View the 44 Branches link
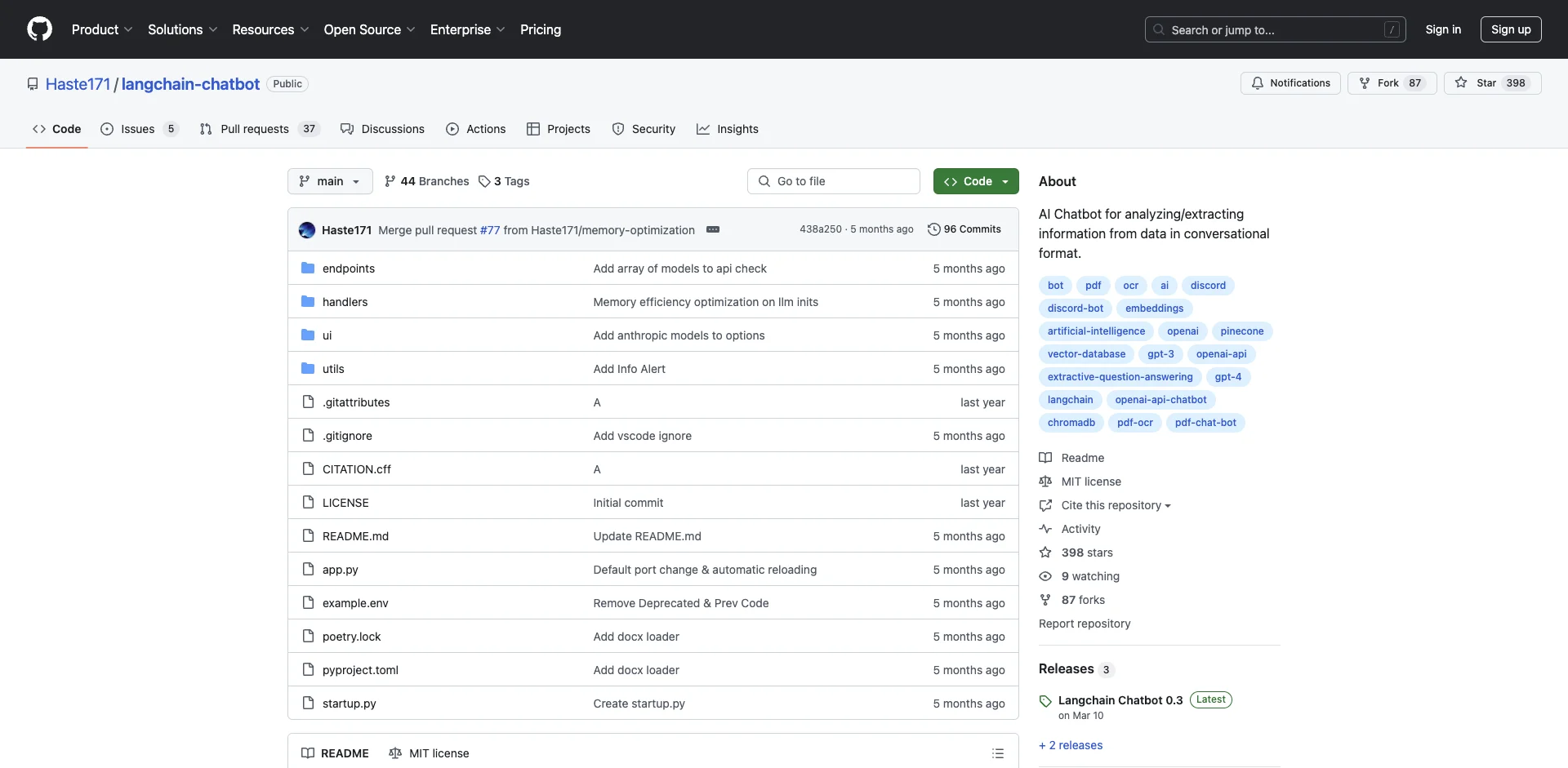The height and width of the screenshot is (768, 1568). coord(427,181)
